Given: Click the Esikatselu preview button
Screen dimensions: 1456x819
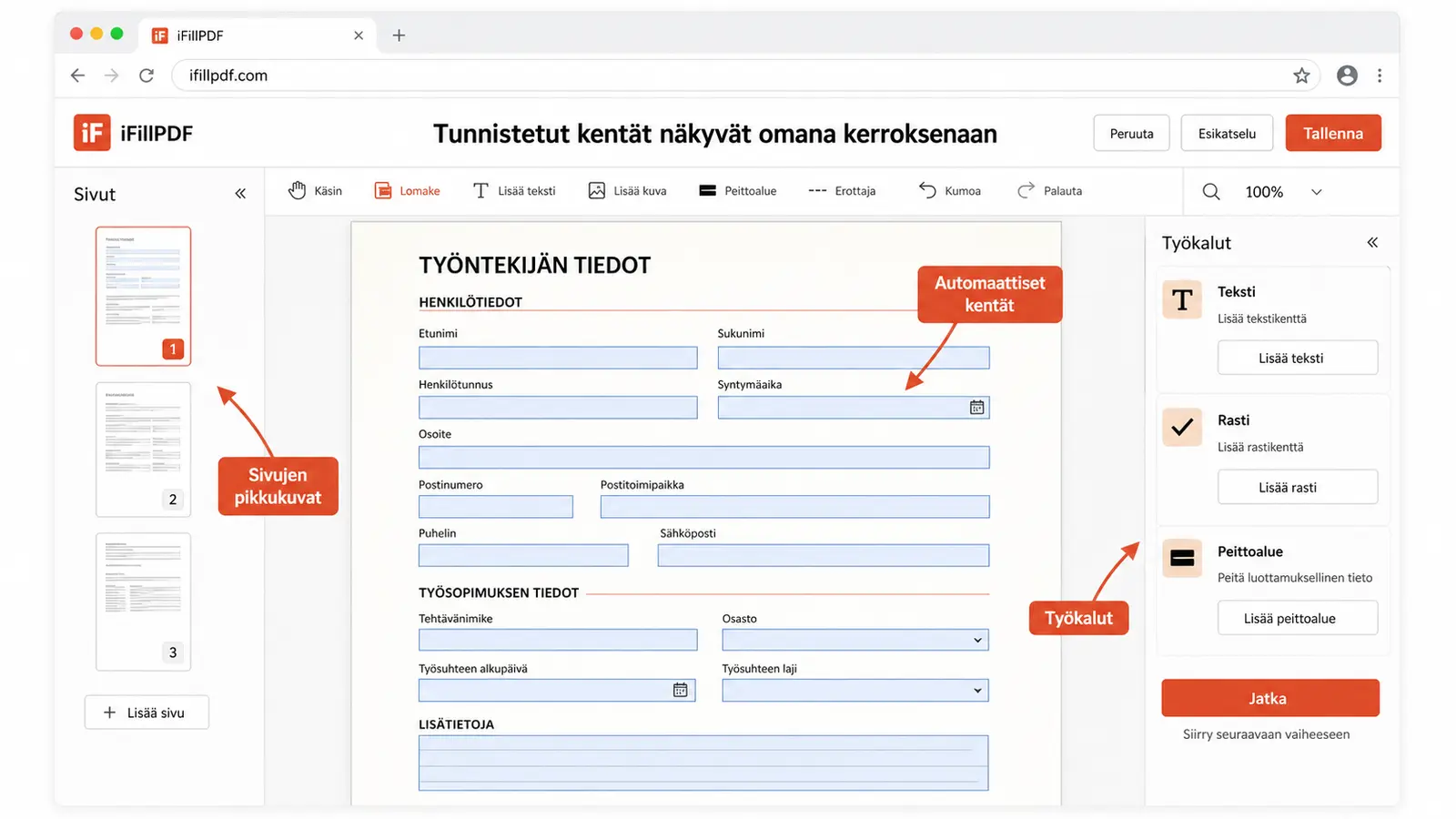Looking at the screenshot, I should point(1227,133).
